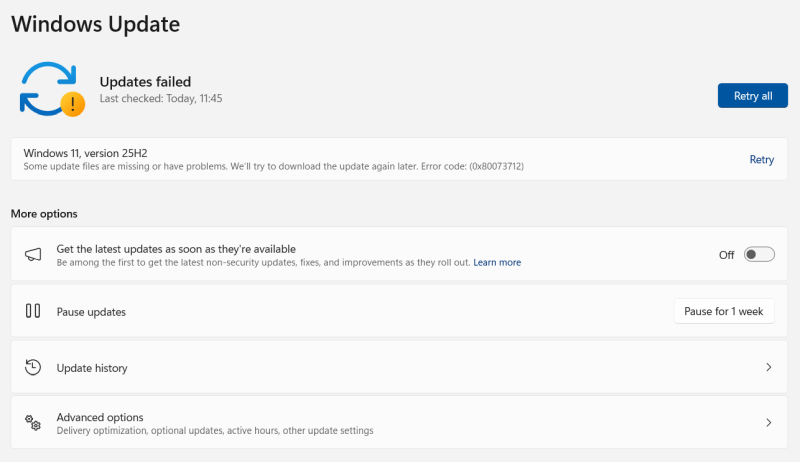Open the Learn more link
The image size is (800, 462).
(x=497, y=263)
